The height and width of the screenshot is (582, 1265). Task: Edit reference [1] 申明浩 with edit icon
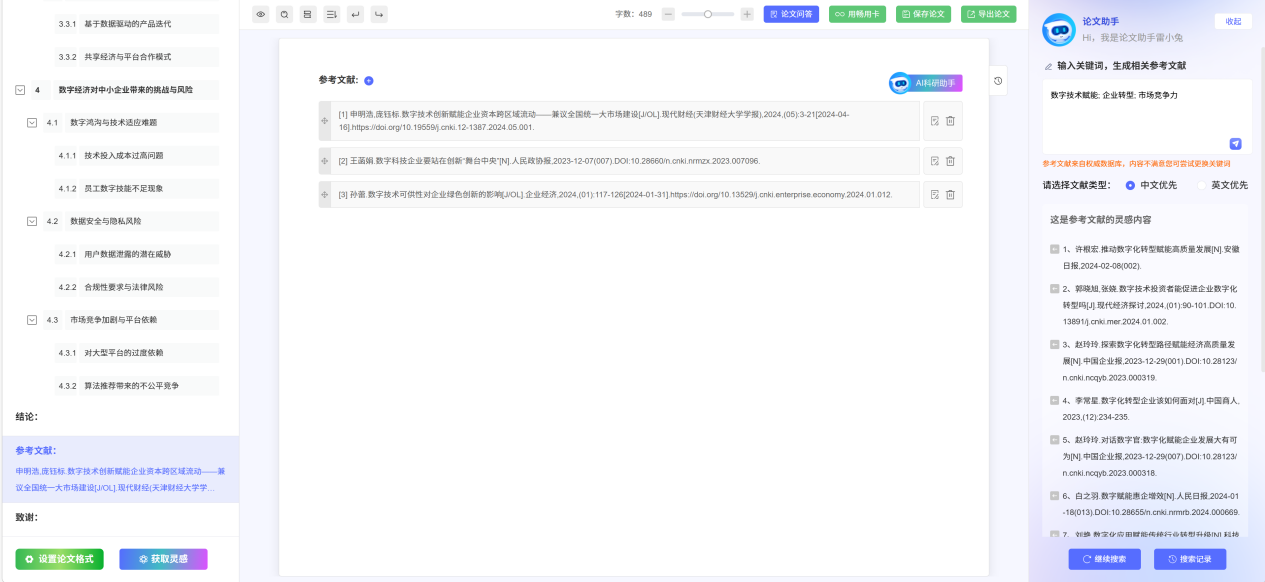934,121
